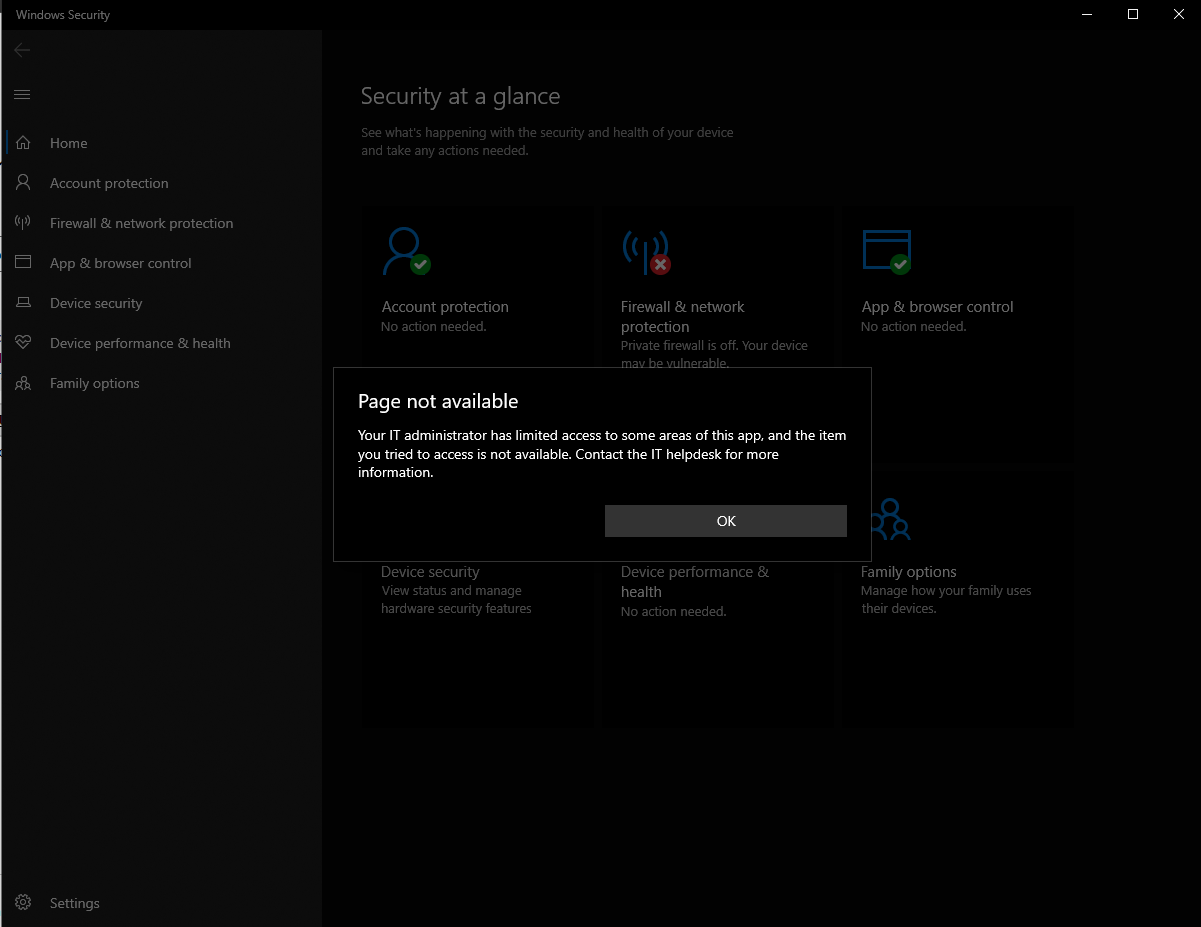Open App & browser control sidebar label
This screenshot has height=927, width=1201.
click(x=120, y=263)
